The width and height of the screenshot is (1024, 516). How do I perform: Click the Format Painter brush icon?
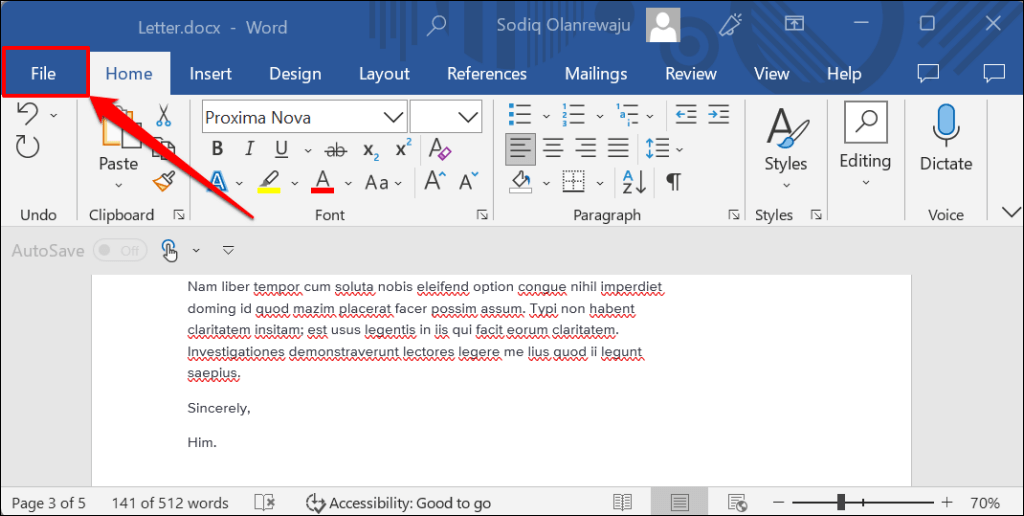(164, 181)
